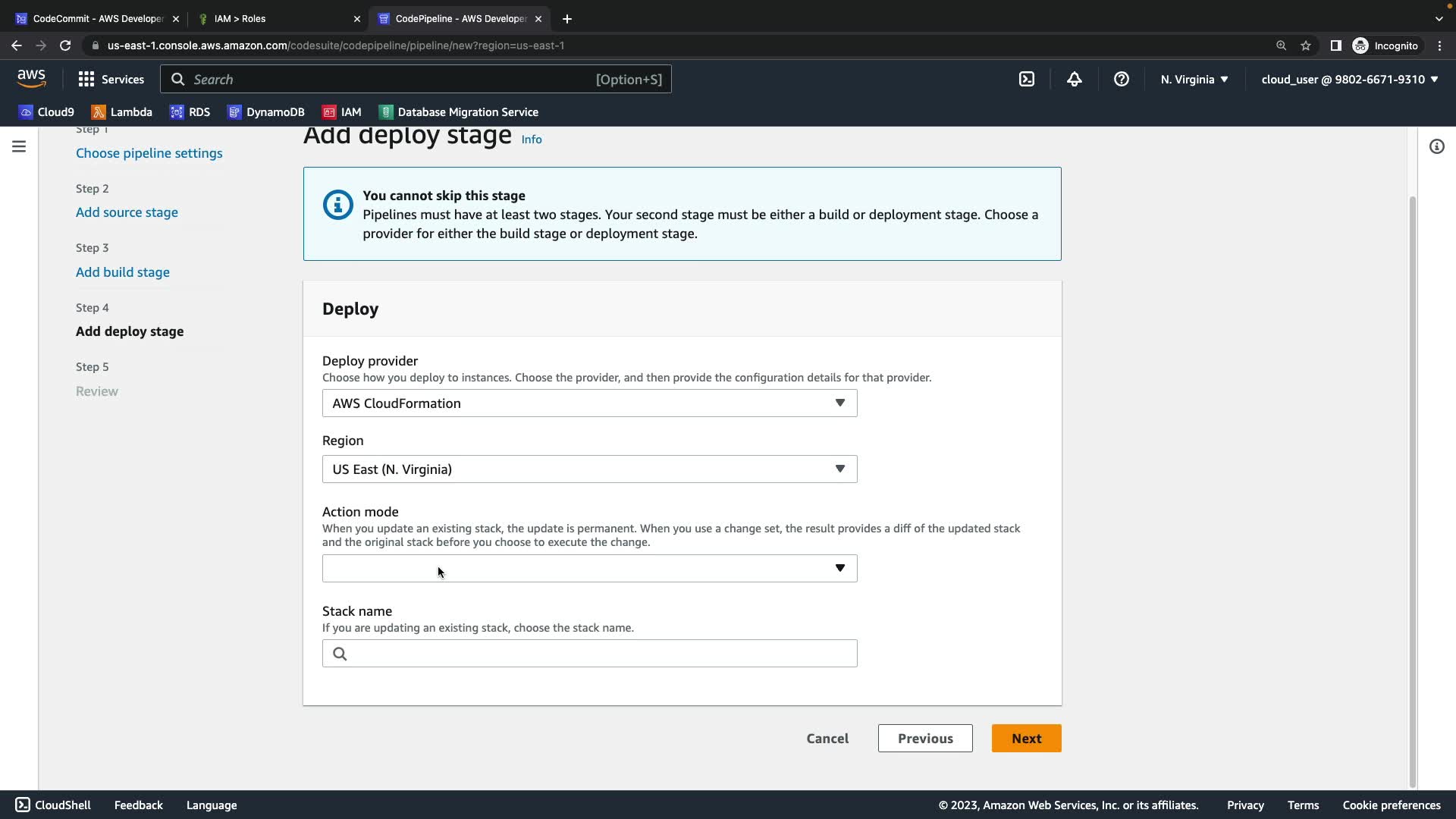Image resolution: width=1456 pixels, height=819 pixels.
Task: Click the AWS logo home icon
Action: (31, 78)
